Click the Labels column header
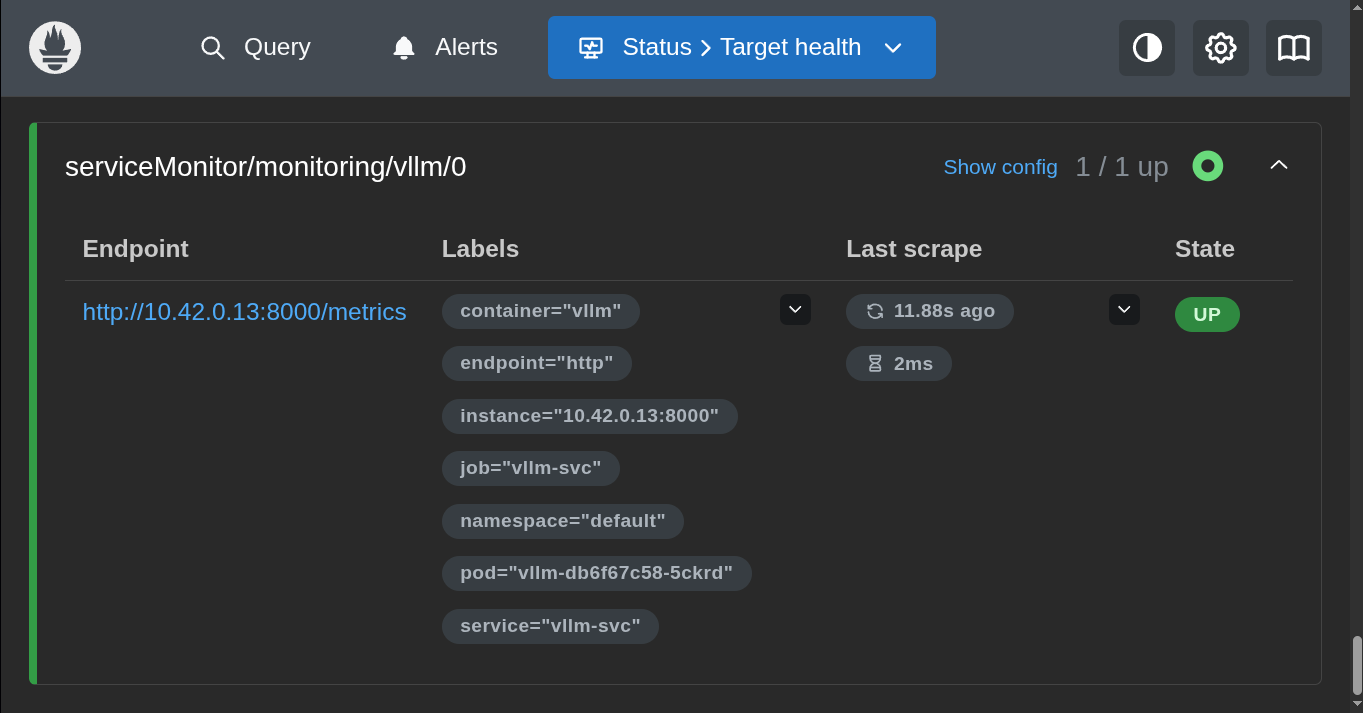Image resolution: width=1363 pixels, height=713 pixels. pos(481,249)
